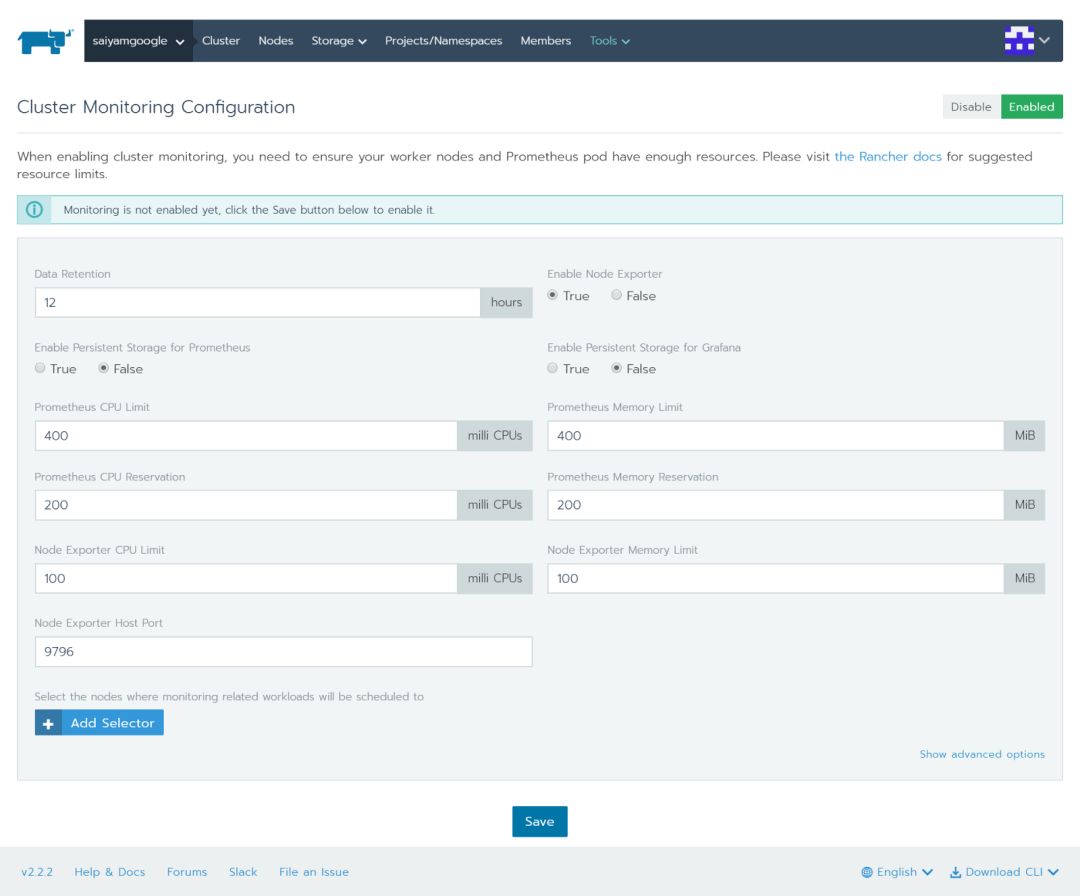Open the saiyamgoogle cluster dropdown
The height and width of the screenshot is (896, 1080).
pyautogui.click(x=138, y=41)
